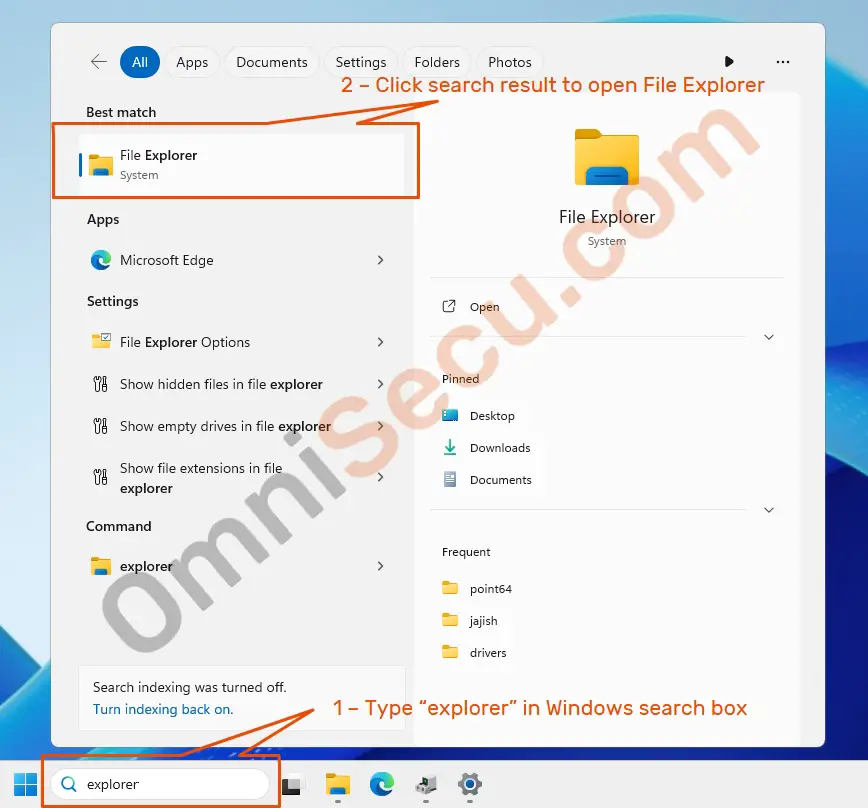Click Open in the preview pane
Image resolution: width=868 pixels, height=808 pixels.
tap(484, 307)
